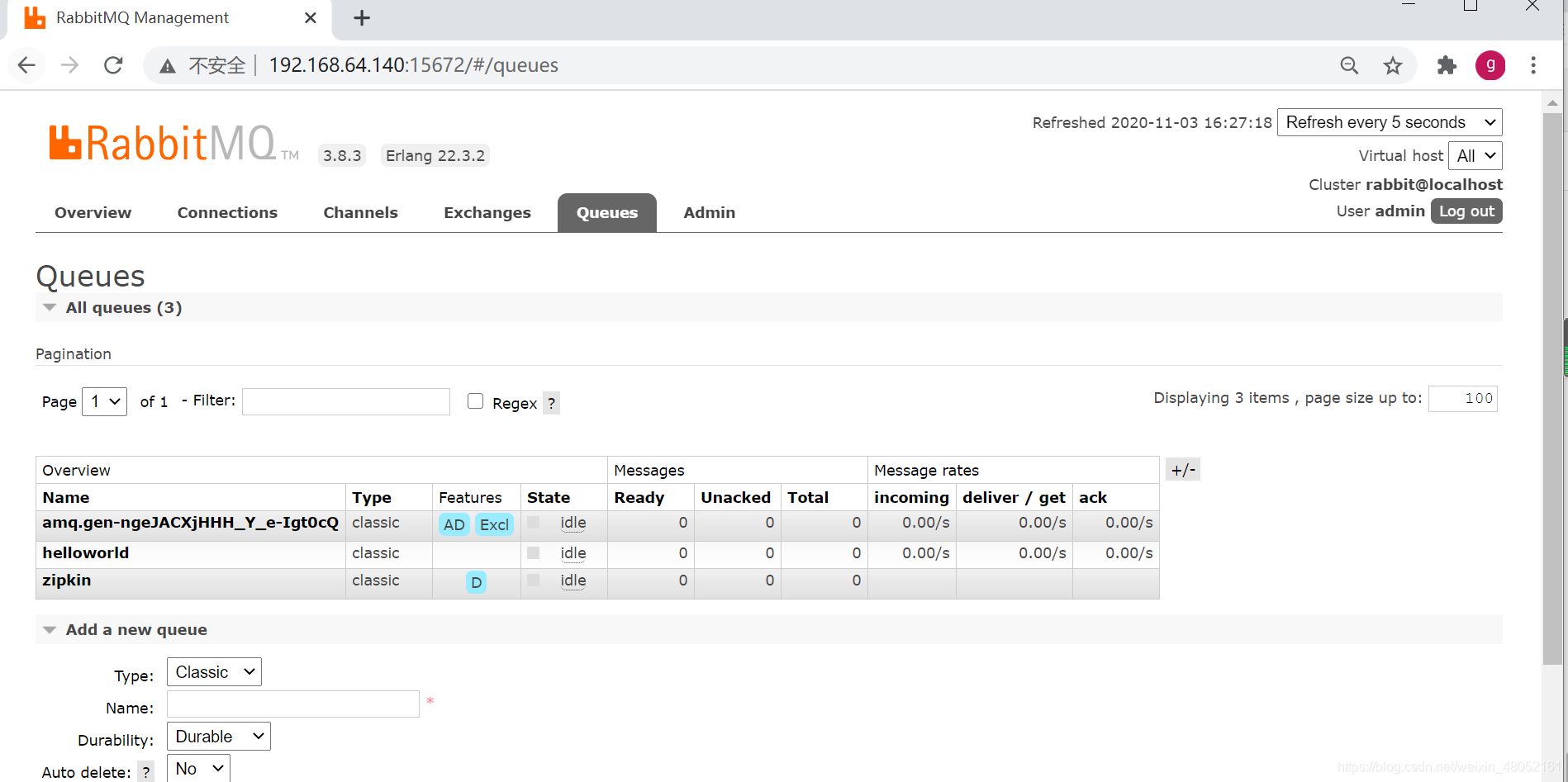Sort queues by Ready column
Screen dimensions: 1568x782
639,498
